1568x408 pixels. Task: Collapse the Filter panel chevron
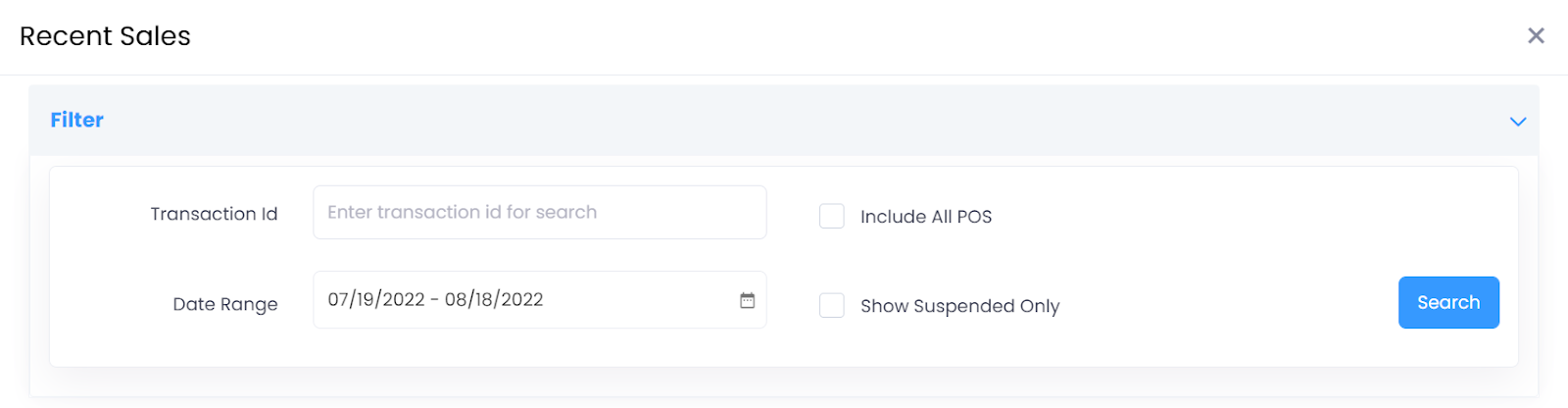1517,122
